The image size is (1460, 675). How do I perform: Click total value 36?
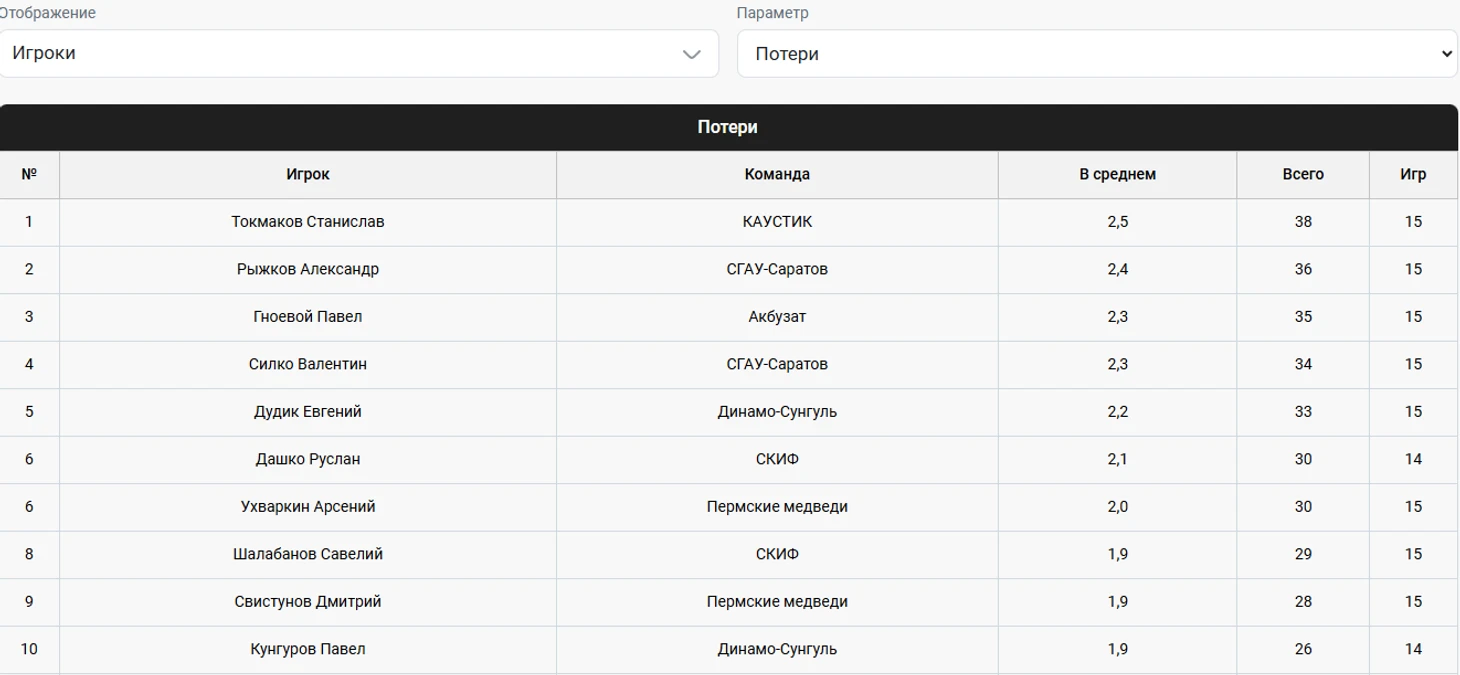point(1303,269)
